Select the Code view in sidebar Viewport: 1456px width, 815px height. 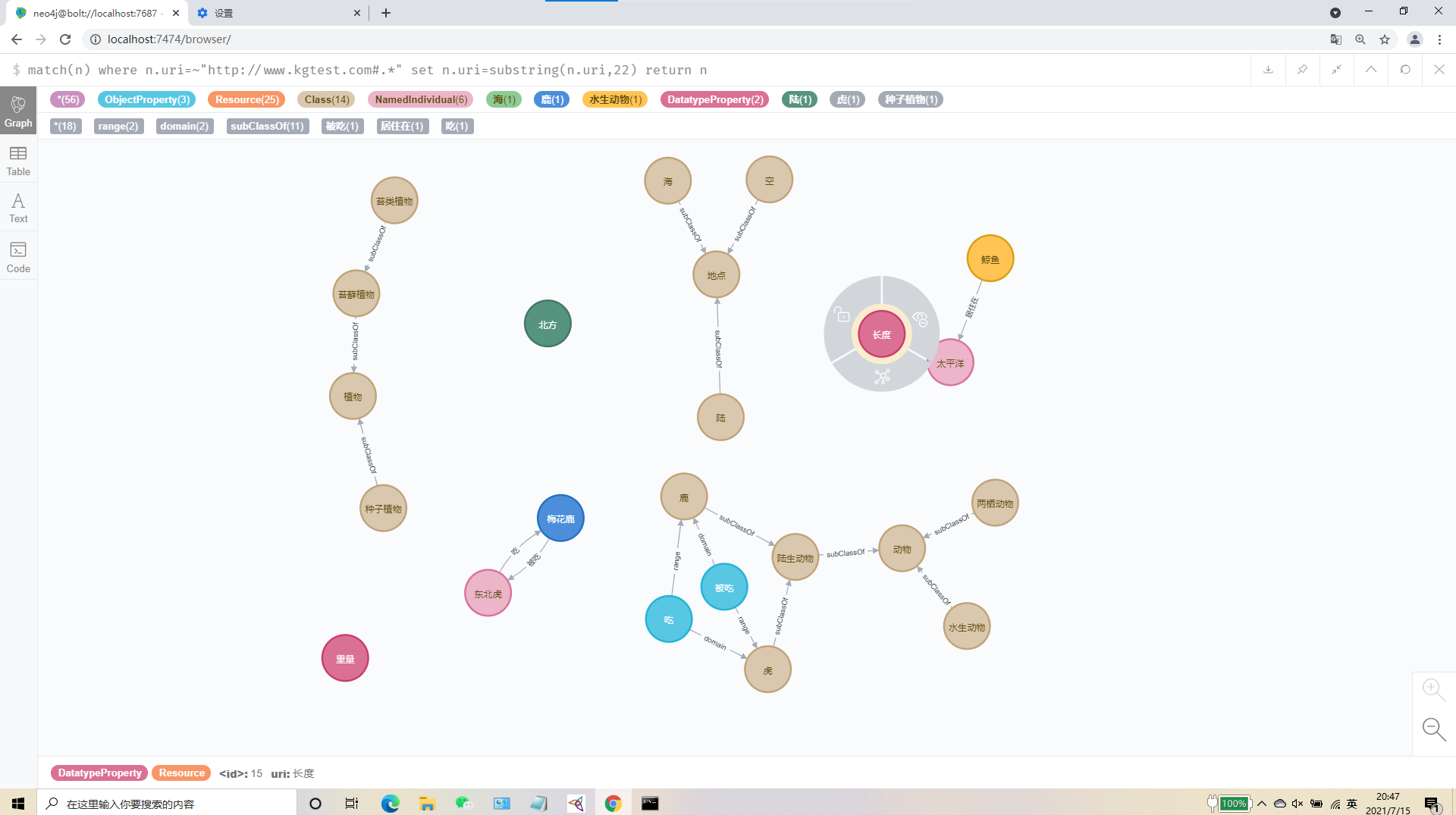pyautogui.click(x=17, y=256)
